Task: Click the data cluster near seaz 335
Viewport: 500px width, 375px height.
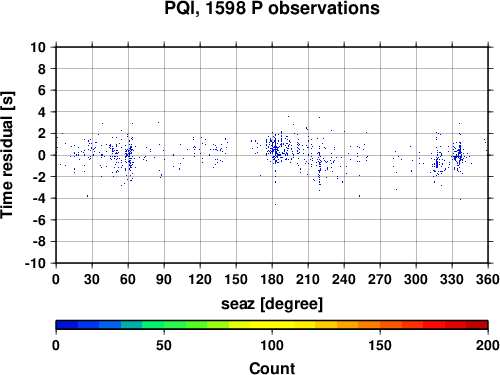Action: 459,156
